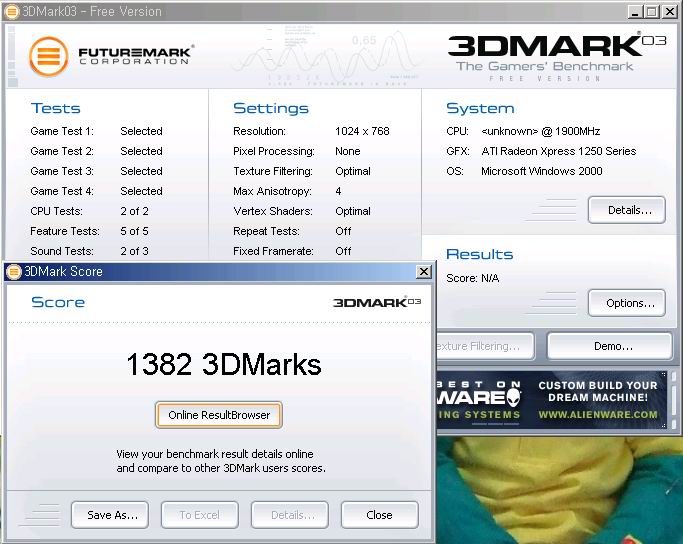This screenshot has height=544, width=683.
Task: Open the Online ResultBrowser
Action: [x=219, y=415]
